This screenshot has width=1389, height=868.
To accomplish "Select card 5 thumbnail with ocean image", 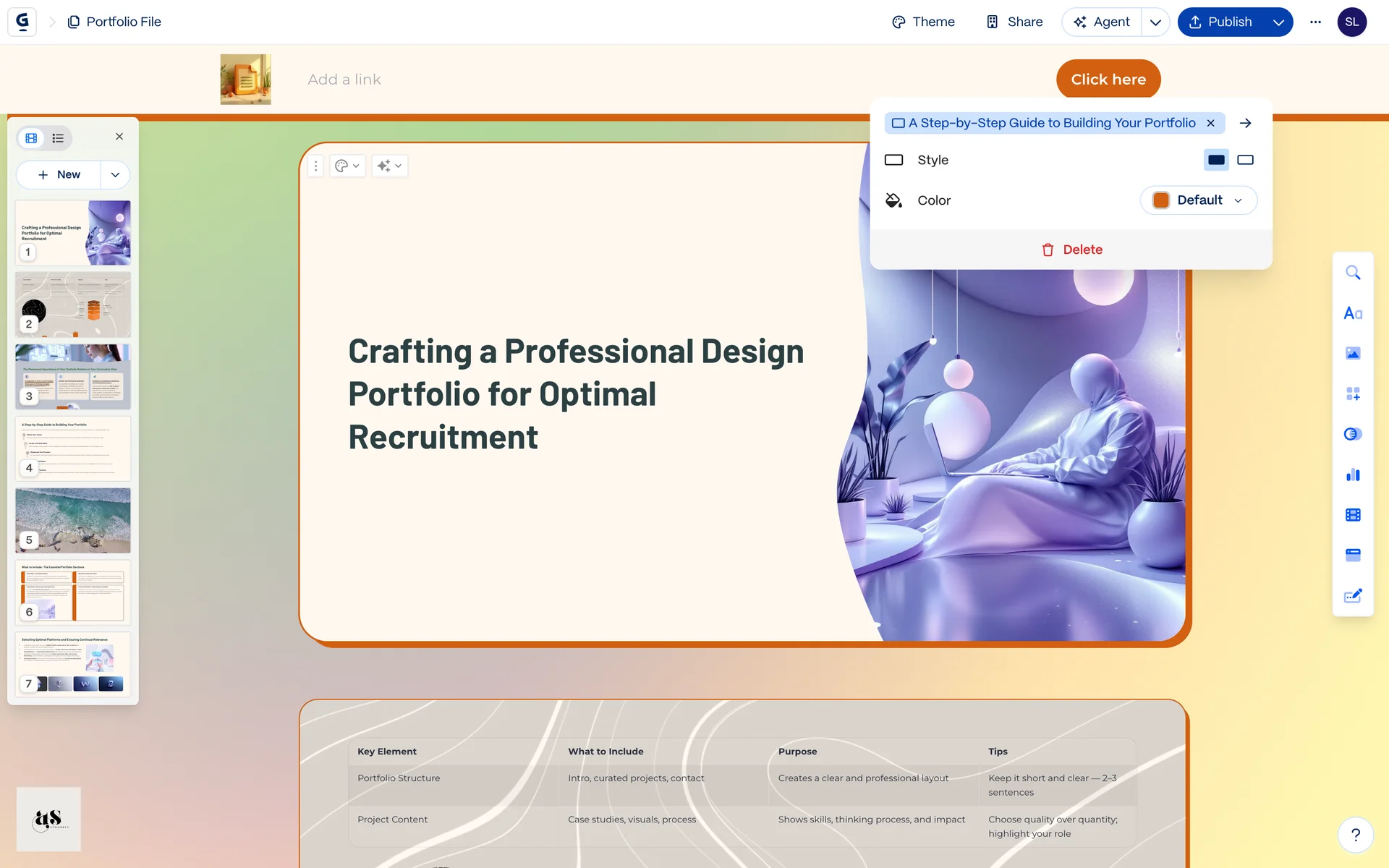I will pos(73,520).
